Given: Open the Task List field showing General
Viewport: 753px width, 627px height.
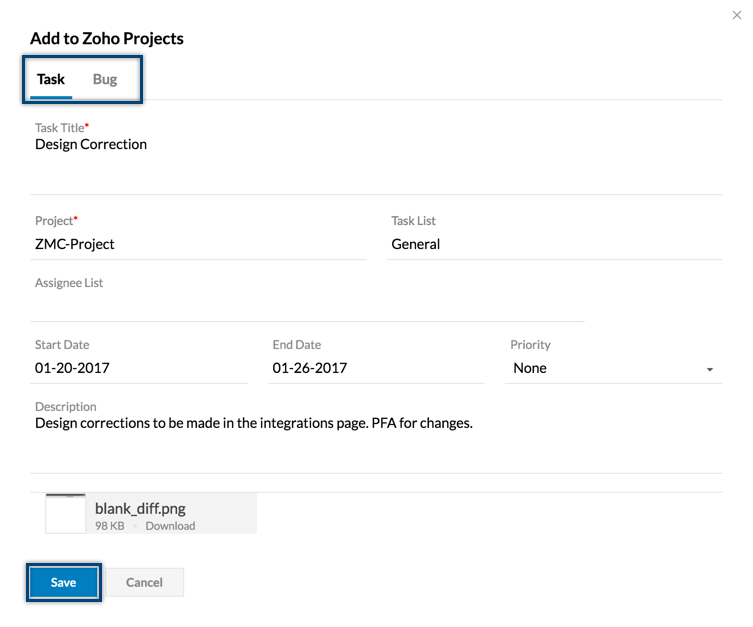Looking at the screenshot, I should click(x=555, y=244).
